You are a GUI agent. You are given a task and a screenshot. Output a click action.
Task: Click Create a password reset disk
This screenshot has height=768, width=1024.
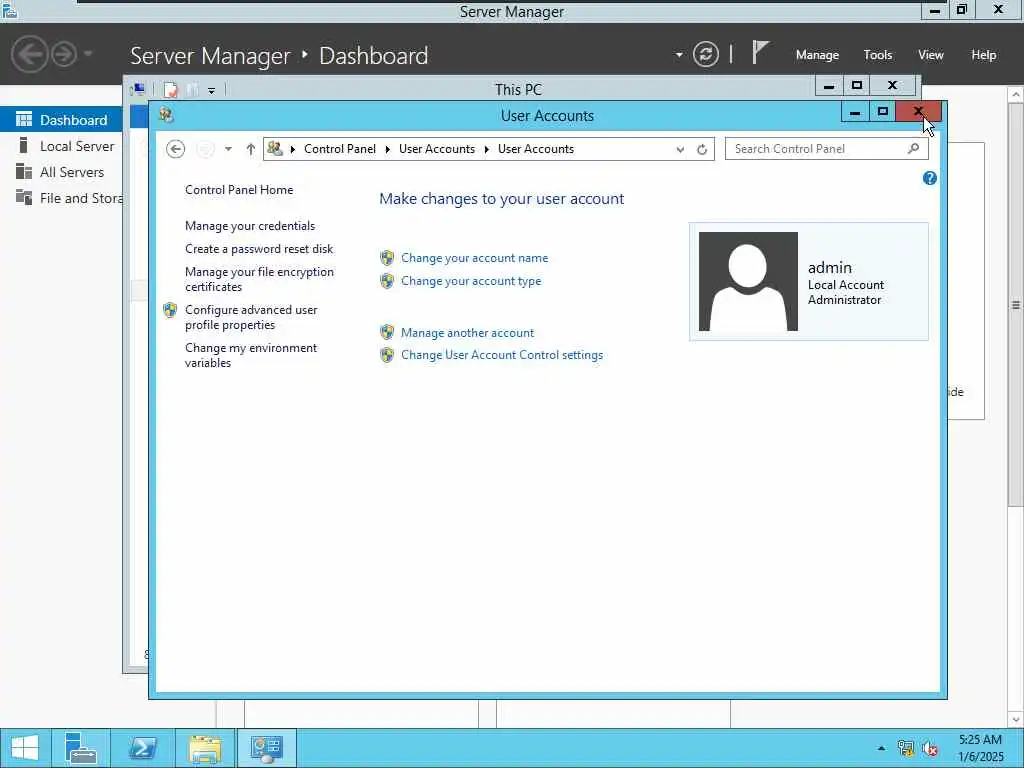259,249
